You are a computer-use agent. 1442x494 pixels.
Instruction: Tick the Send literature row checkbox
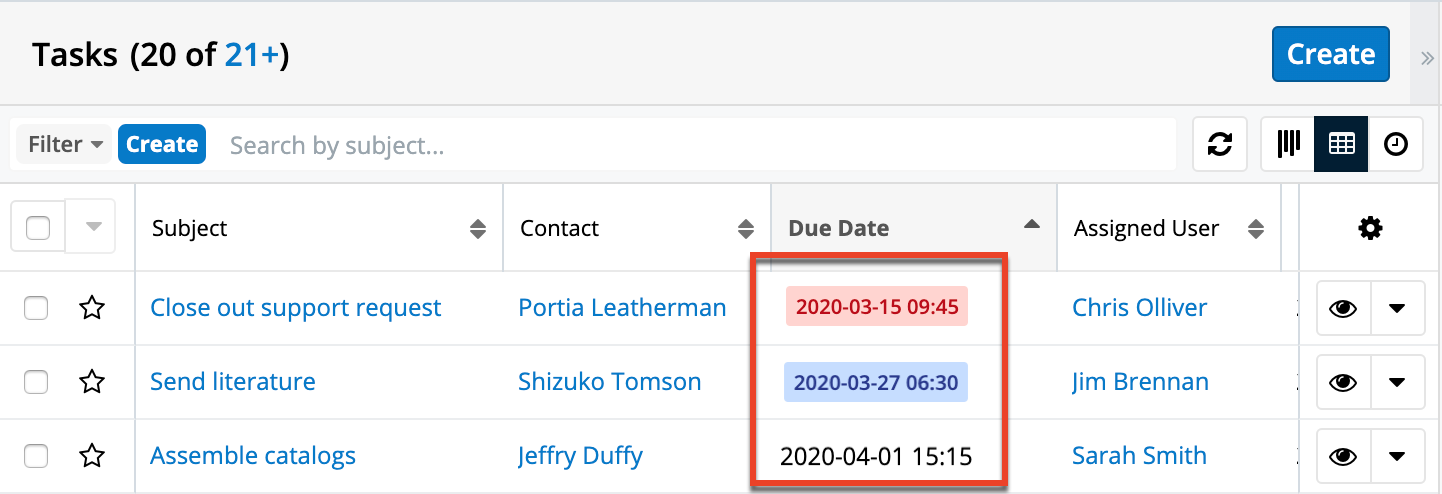(36, 382)
